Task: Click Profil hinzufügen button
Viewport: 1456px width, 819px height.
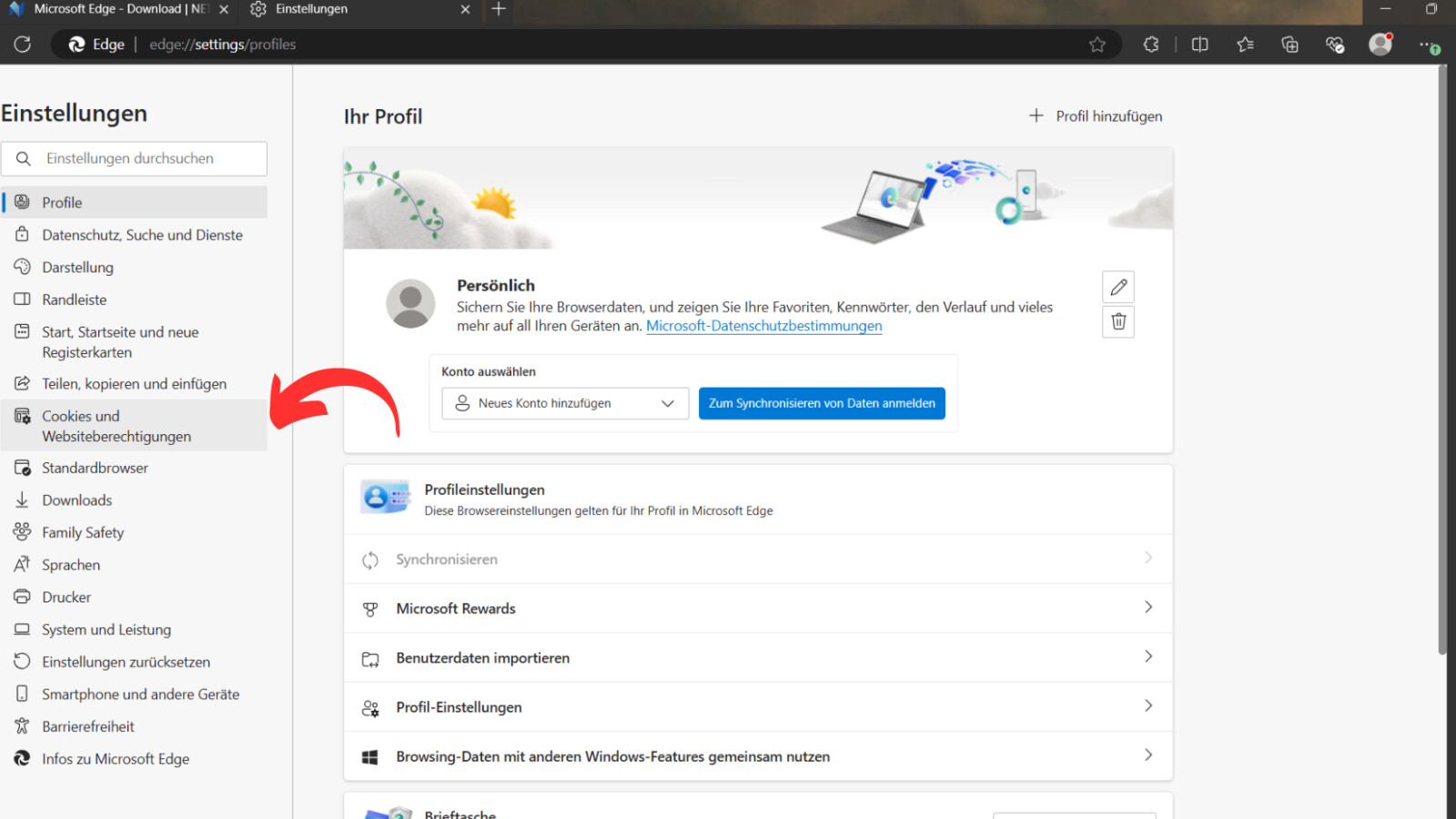Action: pyautogui.click(x=1096, y=116)
